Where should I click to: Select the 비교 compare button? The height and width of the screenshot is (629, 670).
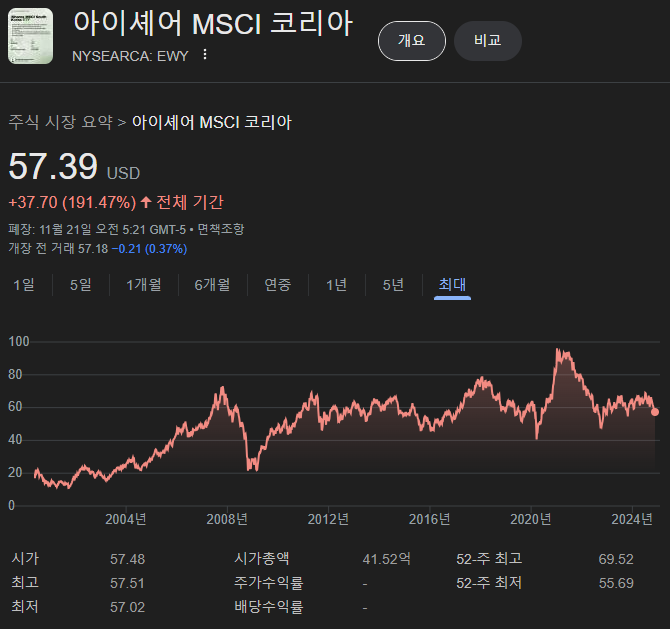[x=488, y=41]
